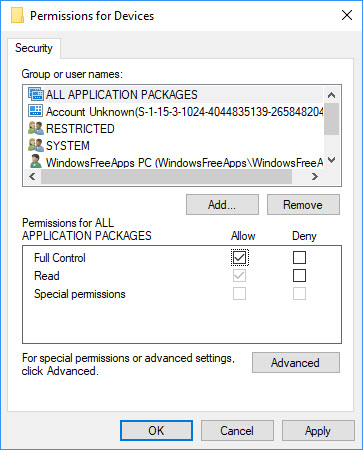Click the vertical scrollbar thumb in user list
The height and width of the screenshot is (450, 363).
(x=331, y=119)
